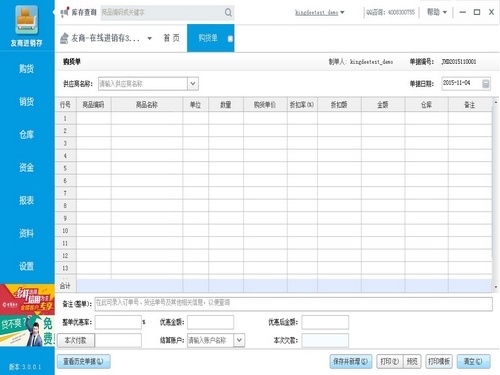Screen dimensions: 500x375
Task: Click the 商品名称 column header
Action: [147, 105]
